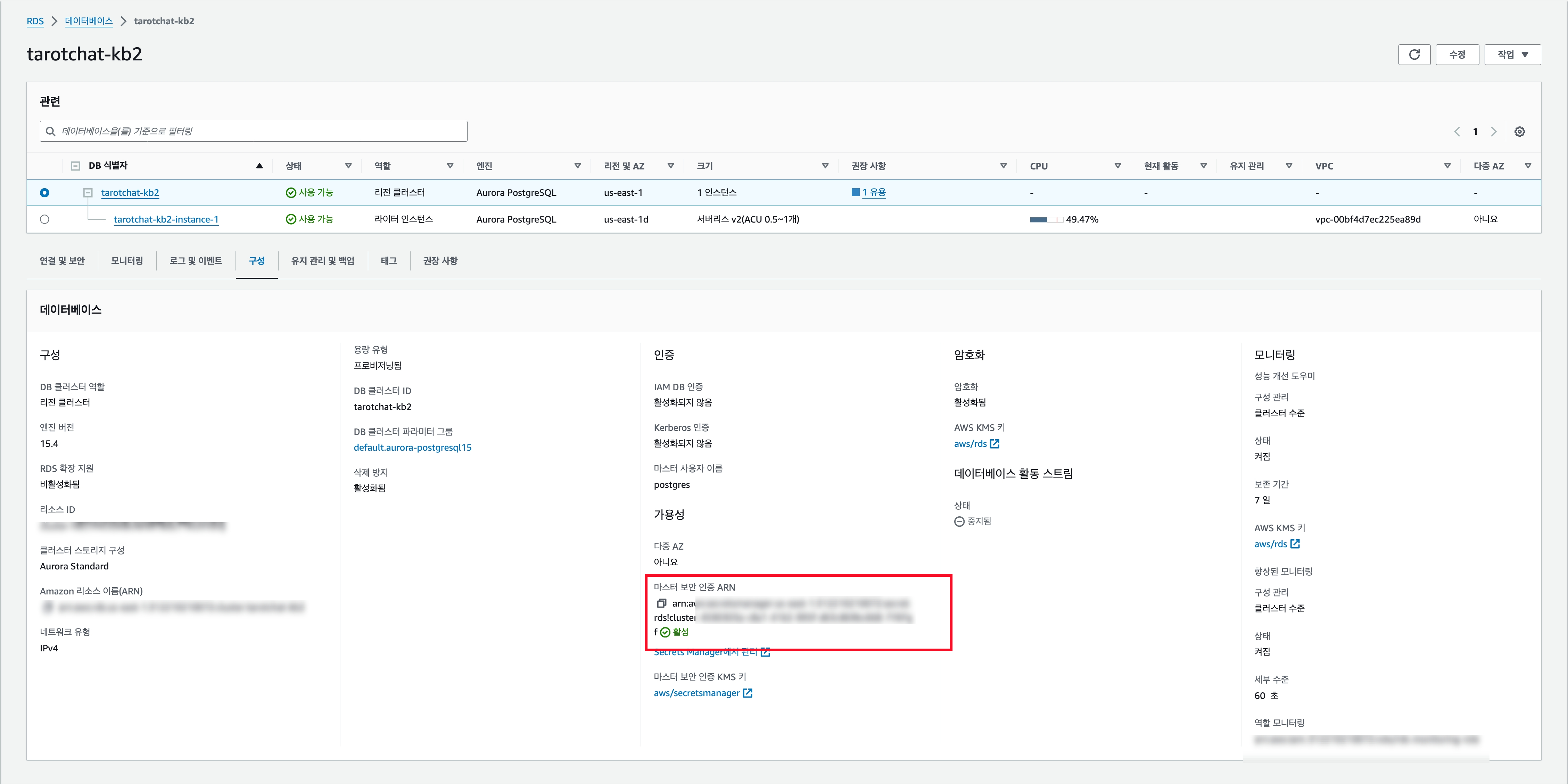Viewport: 1568px width, 784px height.
Task: Open aws/secretsmanager external link icon
Action: pos(748,693)
